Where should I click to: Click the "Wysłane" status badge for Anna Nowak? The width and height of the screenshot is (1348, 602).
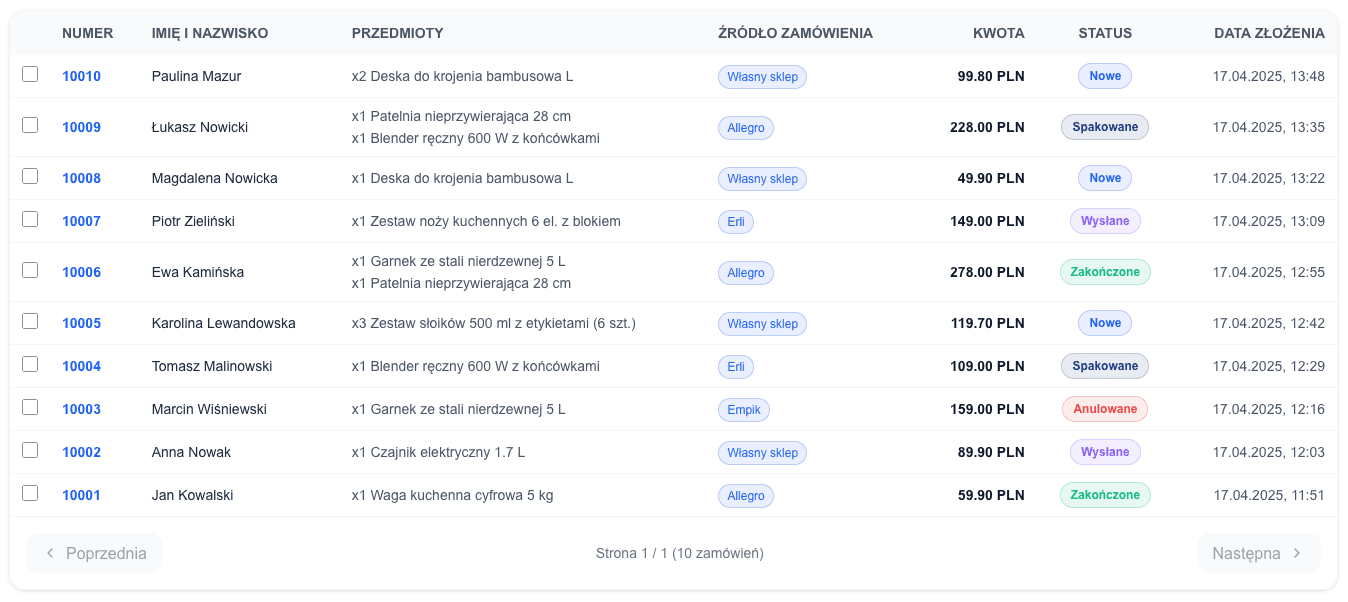point(1104,452)
